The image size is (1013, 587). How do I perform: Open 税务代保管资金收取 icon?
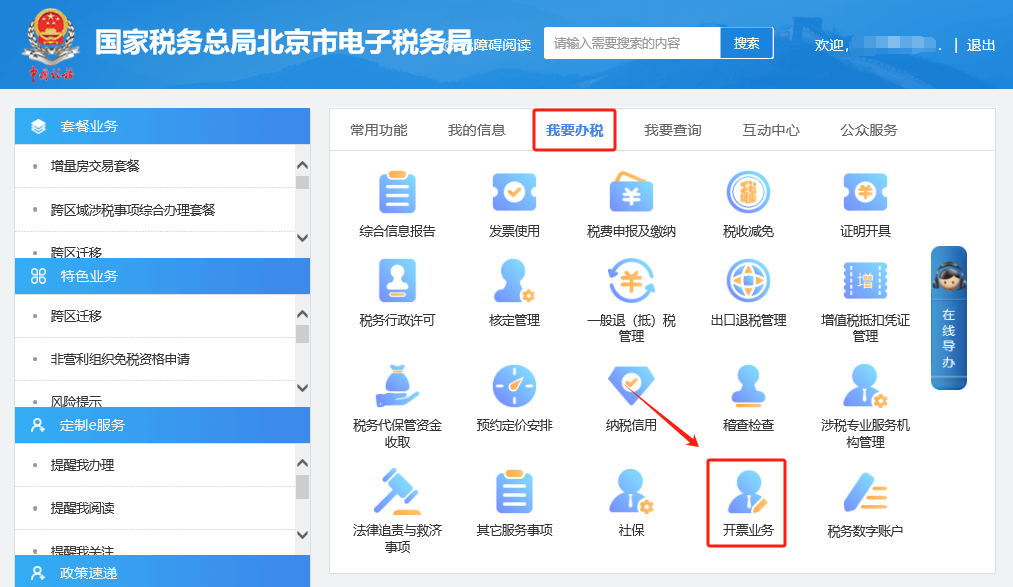(x=397, y=386)
